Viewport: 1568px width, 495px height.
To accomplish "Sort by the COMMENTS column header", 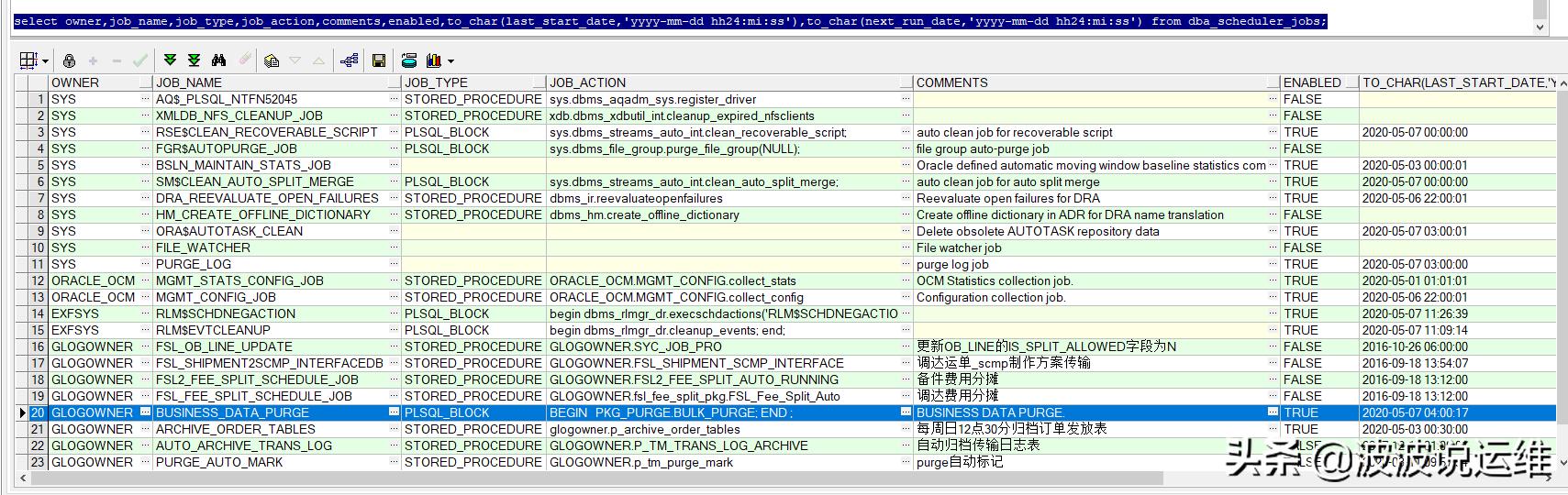I will click(x=1096, y=82).
